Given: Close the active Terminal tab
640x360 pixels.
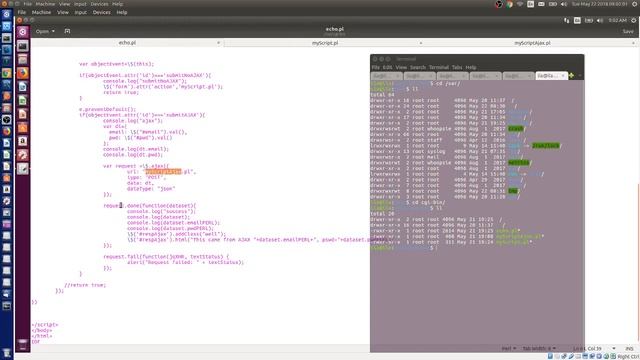Looking at the screenshot, I should (563, 76).
